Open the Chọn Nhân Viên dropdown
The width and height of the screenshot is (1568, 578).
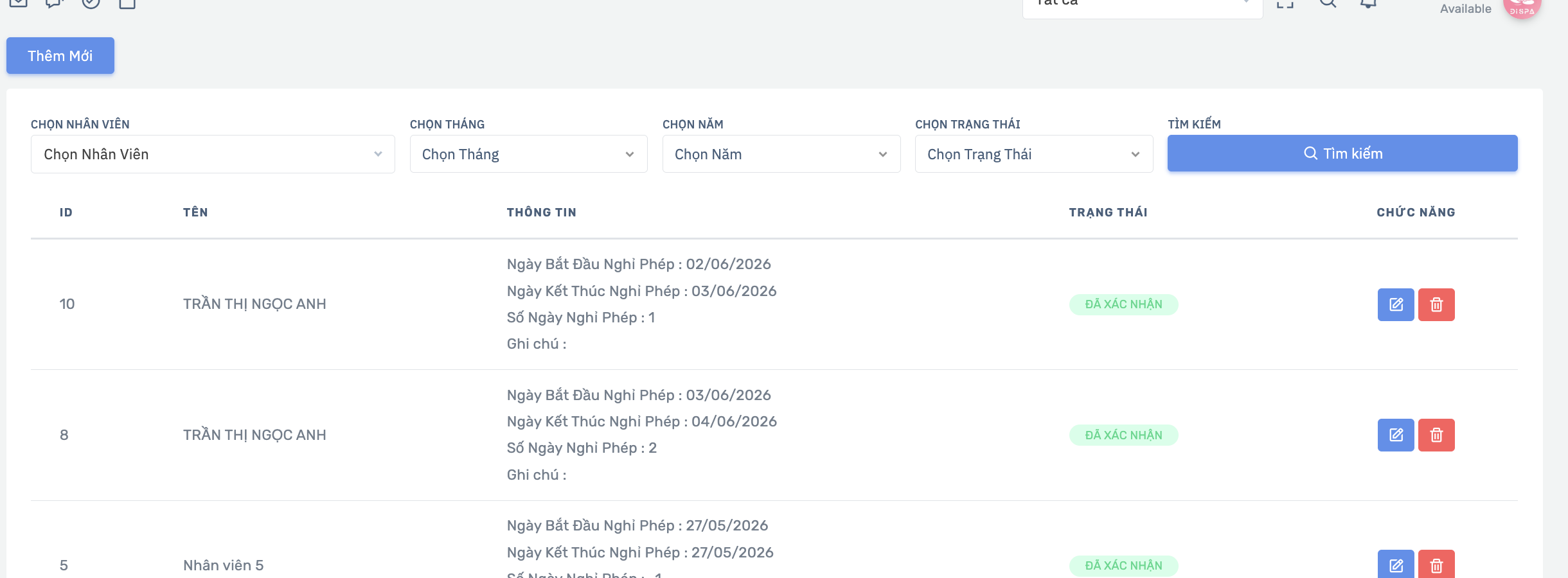[213, 154]
